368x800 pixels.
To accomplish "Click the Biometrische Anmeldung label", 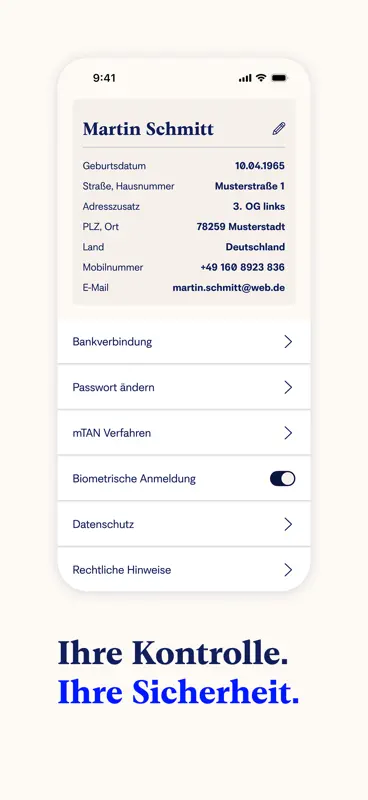I will click(x=134, y=479).
